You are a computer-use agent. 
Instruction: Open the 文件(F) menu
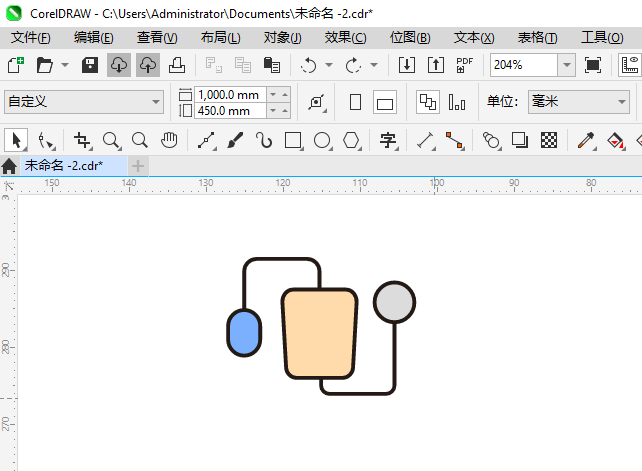pyautogui.click(x=31, y=38)
